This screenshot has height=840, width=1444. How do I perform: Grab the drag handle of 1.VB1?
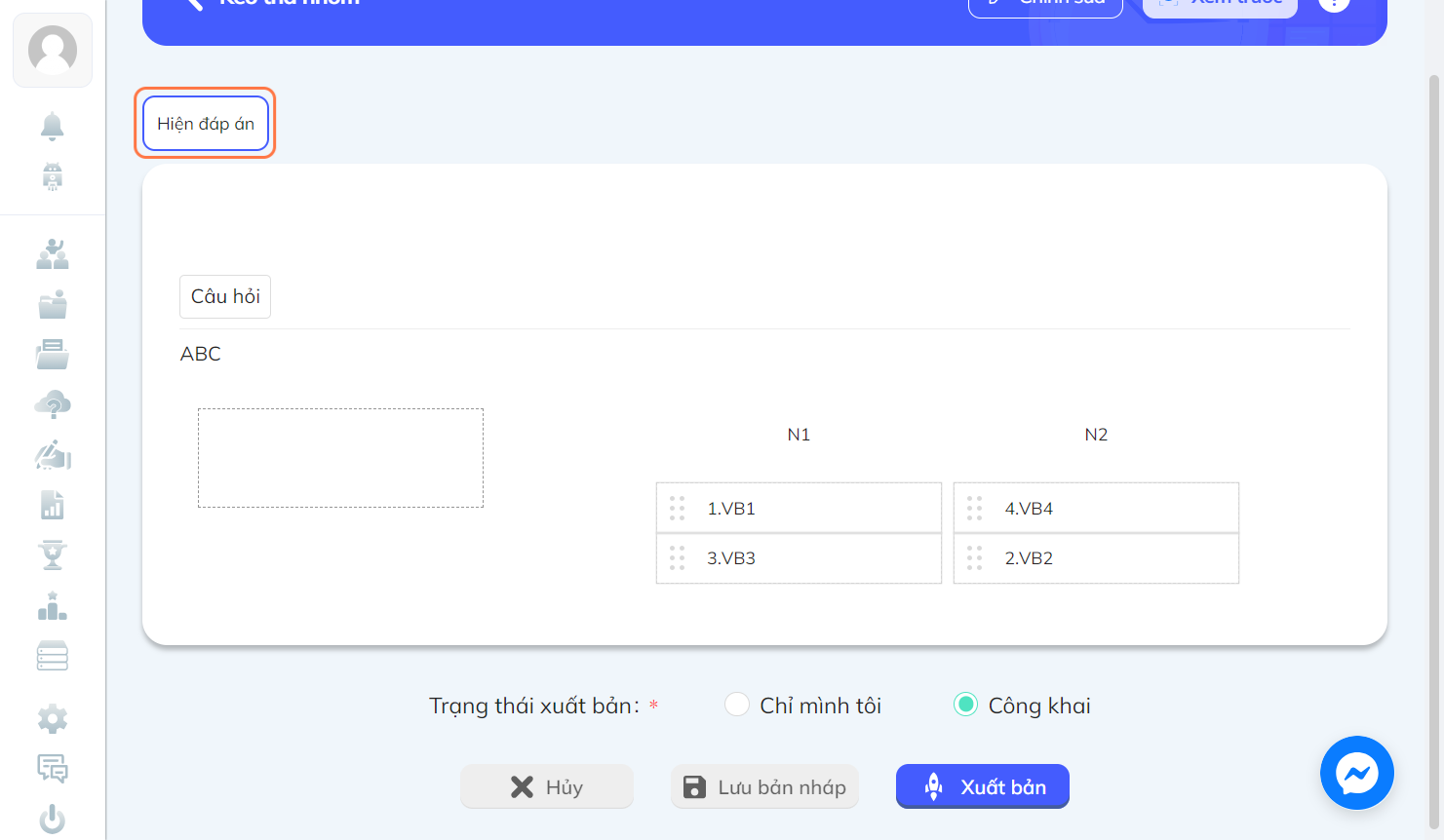(677, 509)
